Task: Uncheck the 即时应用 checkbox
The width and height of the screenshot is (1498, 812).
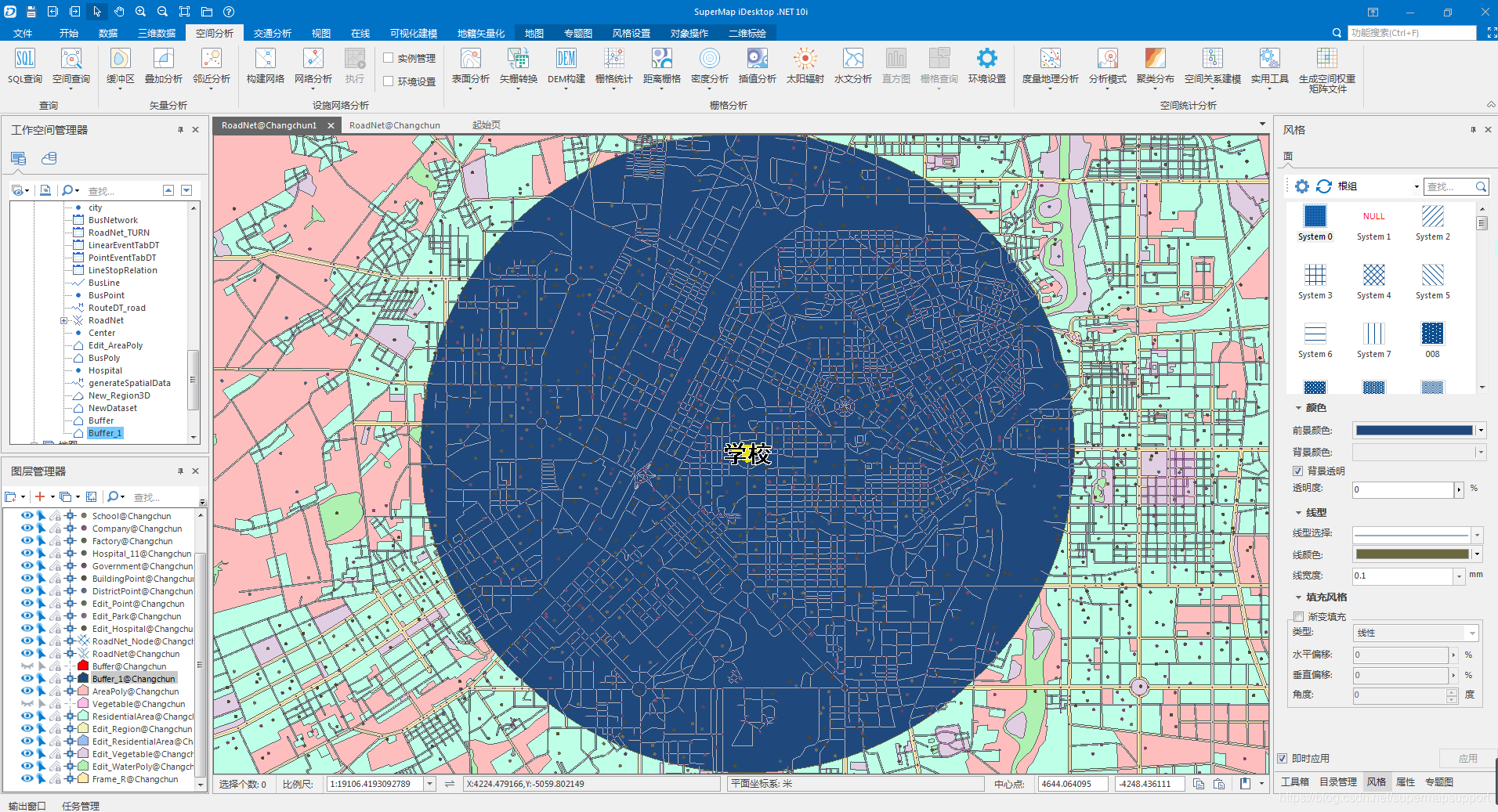Action: 1283,758
